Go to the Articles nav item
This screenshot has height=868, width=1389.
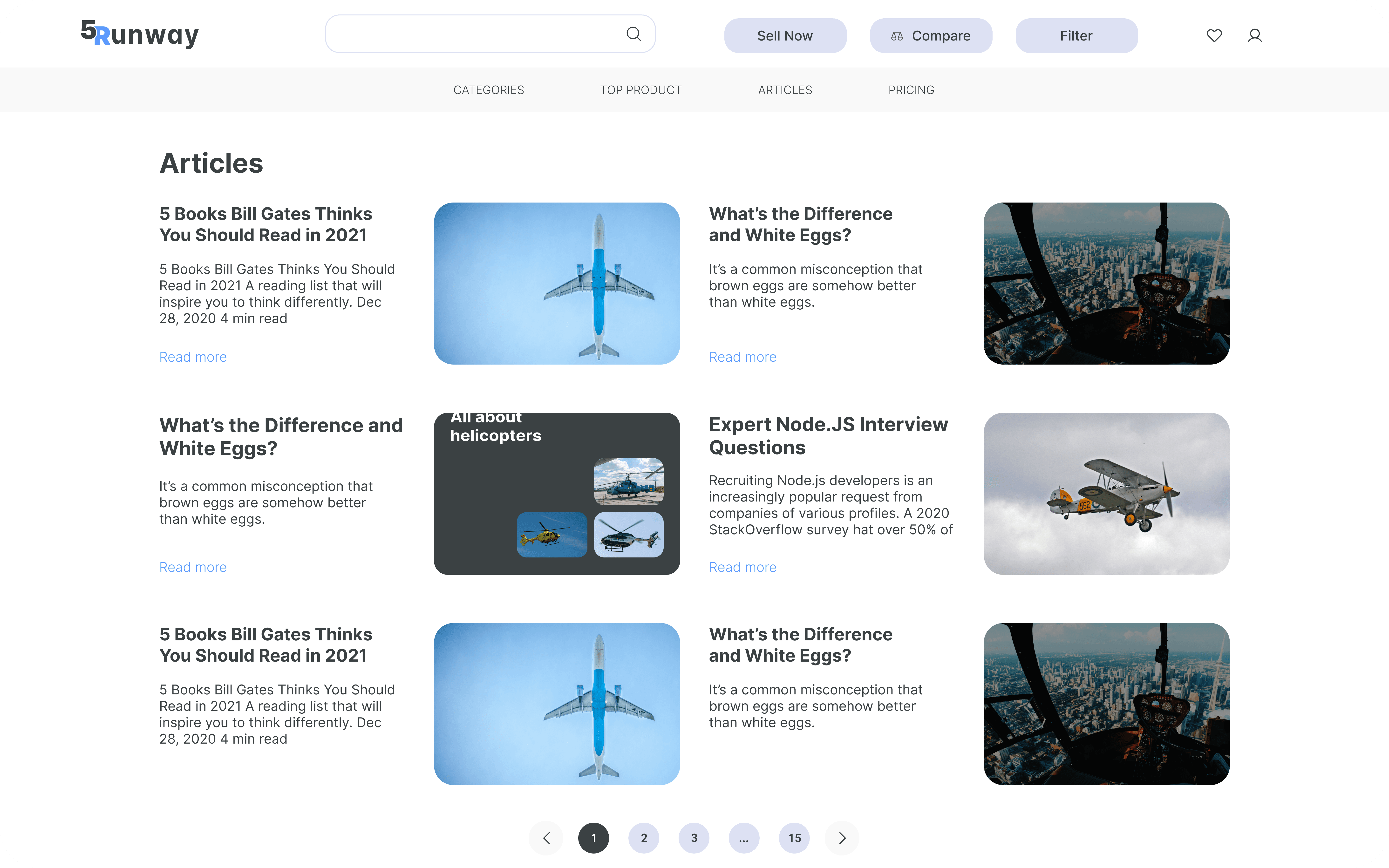(x=785, y=90)
